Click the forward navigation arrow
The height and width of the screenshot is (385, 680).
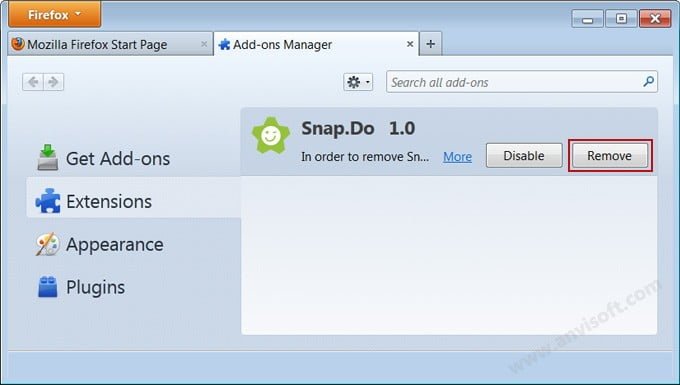pyautogui.click(x=53, y=82)
